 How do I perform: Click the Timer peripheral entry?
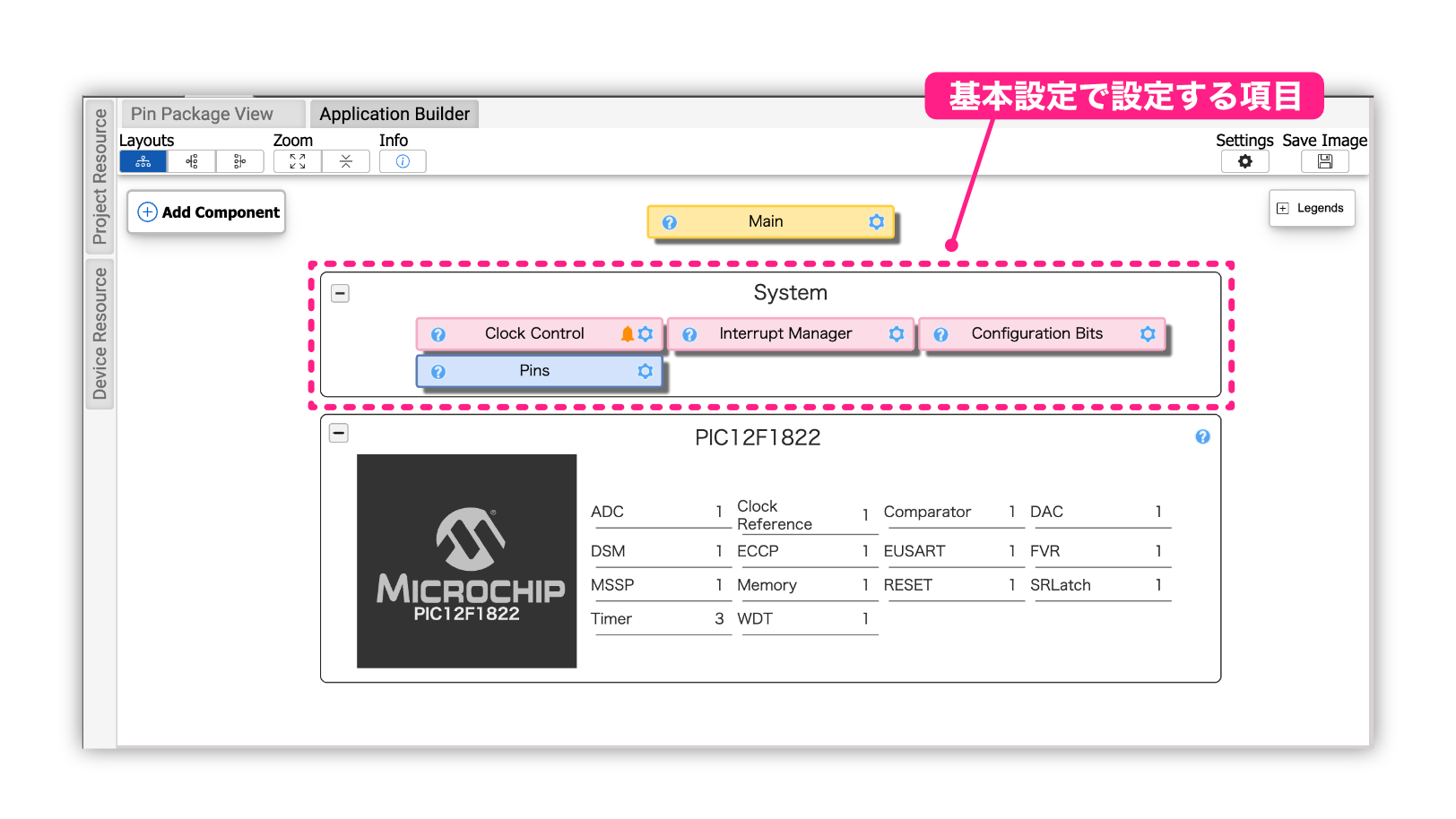(659, 620)
